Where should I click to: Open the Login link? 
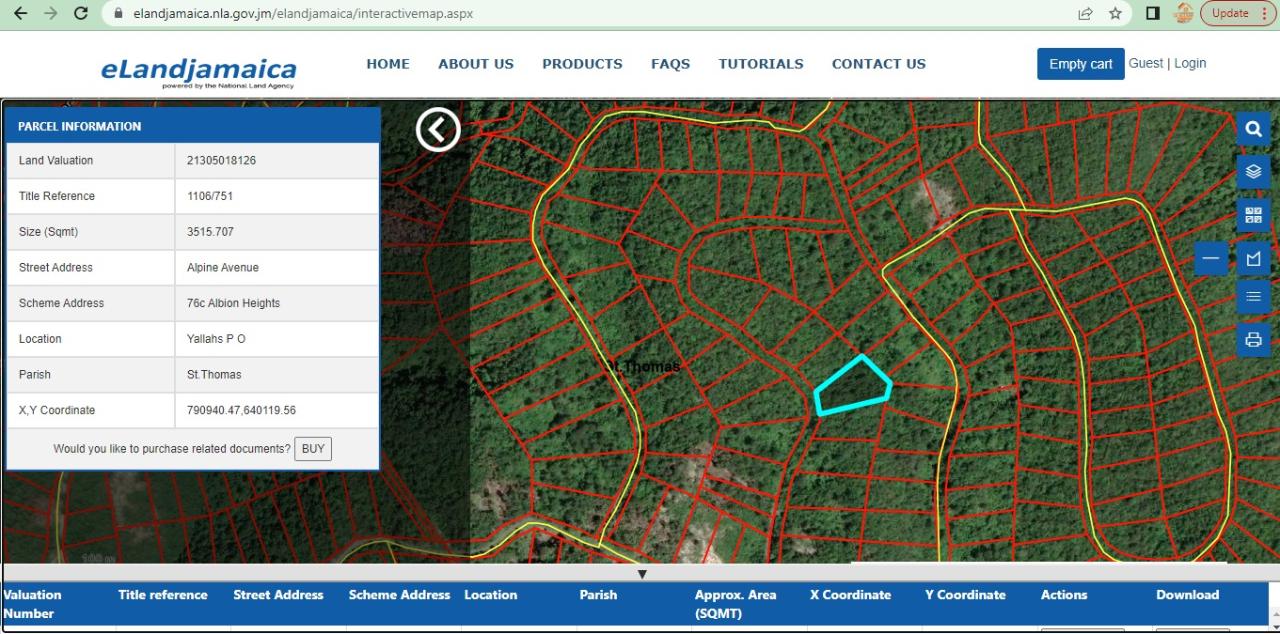click(x=1190, y=62)
